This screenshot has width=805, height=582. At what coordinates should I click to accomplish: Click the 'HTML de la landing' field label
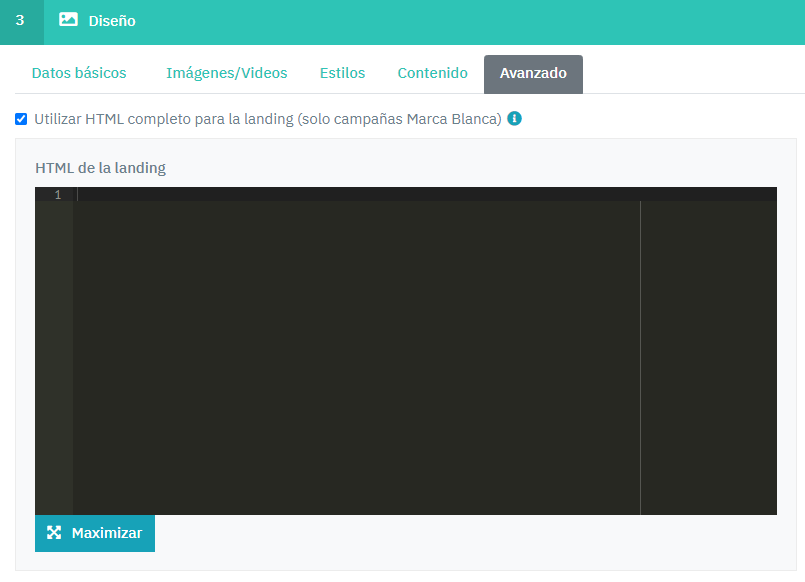click(x=100, y=168)
